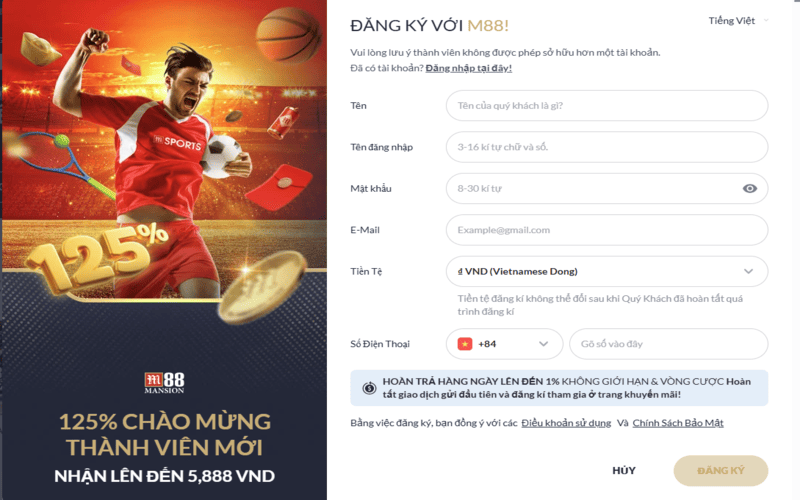Open the Điều khoản sử dụng link
This screenshot has height=500, width=800.
click(566, 423)
